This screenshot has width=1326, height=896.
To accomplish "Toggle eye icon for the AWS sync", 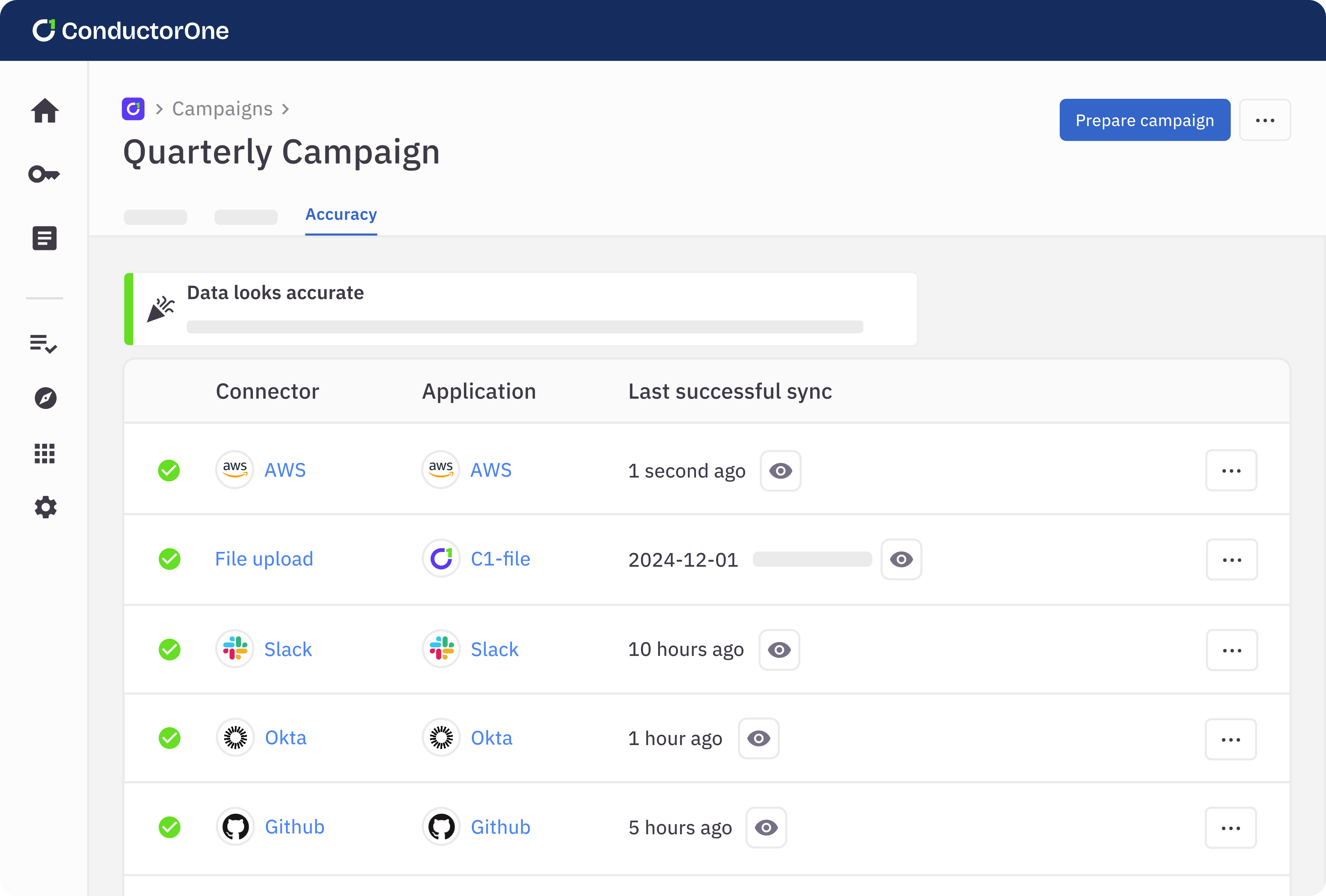I will (780, 471).
